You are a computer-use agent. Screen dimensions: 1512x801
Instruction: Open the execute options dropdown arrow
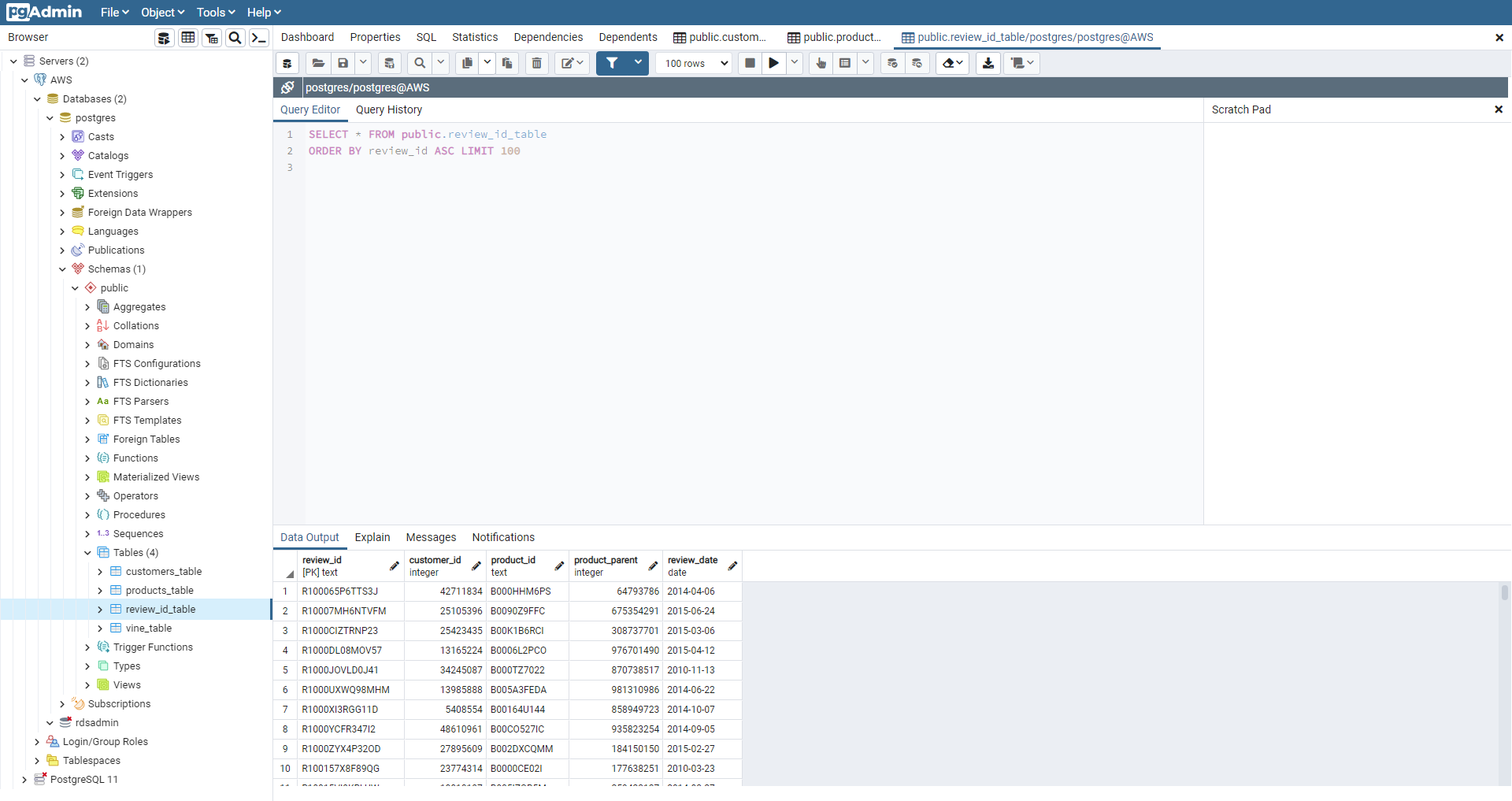pyautogui.click(x=795, y=63)
